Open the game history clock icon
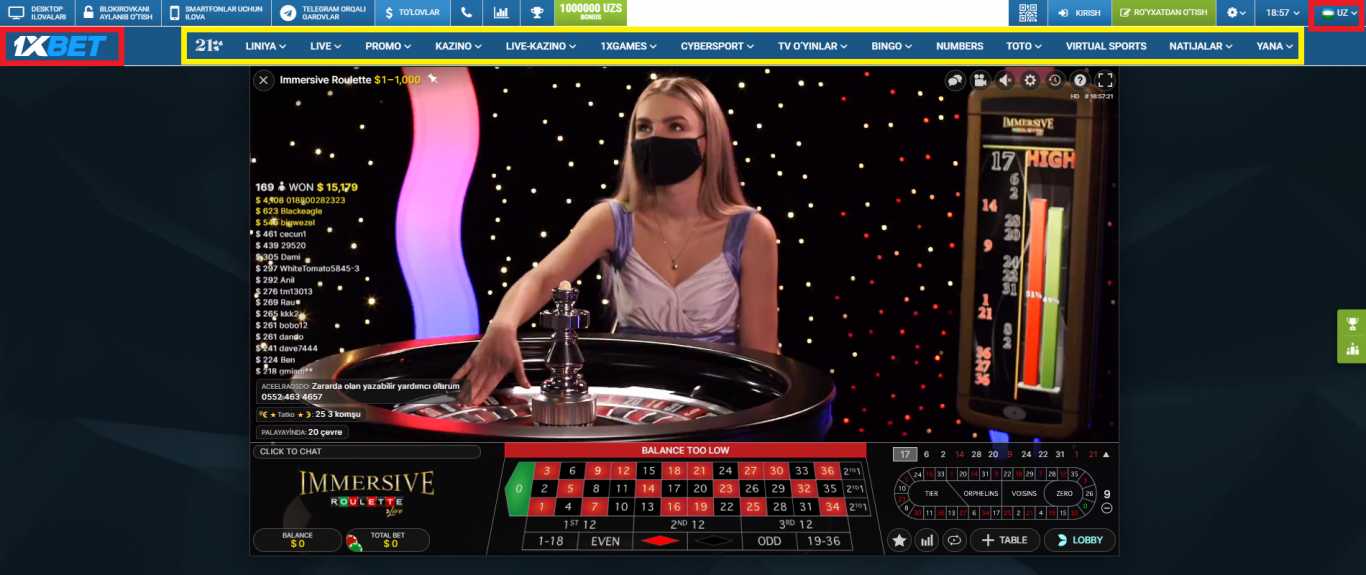This screenshot has height=575, width=1366. (x=1055, y=80)
